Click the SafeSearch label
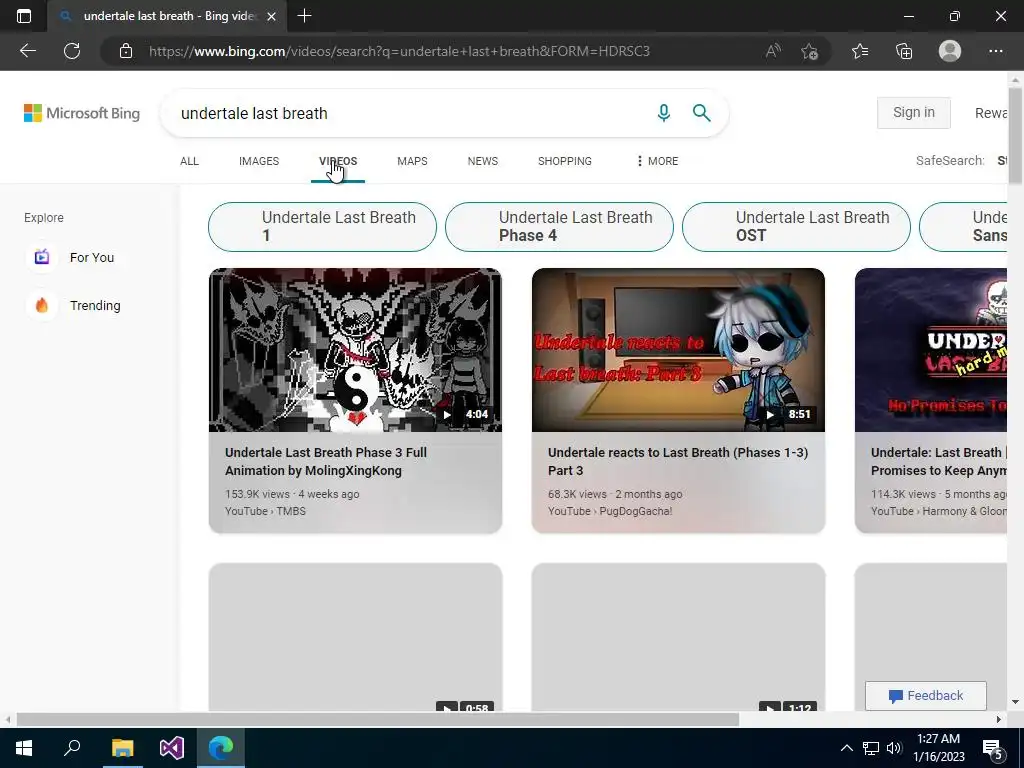This screenshot has height=768, width=1024. point(950,161)
